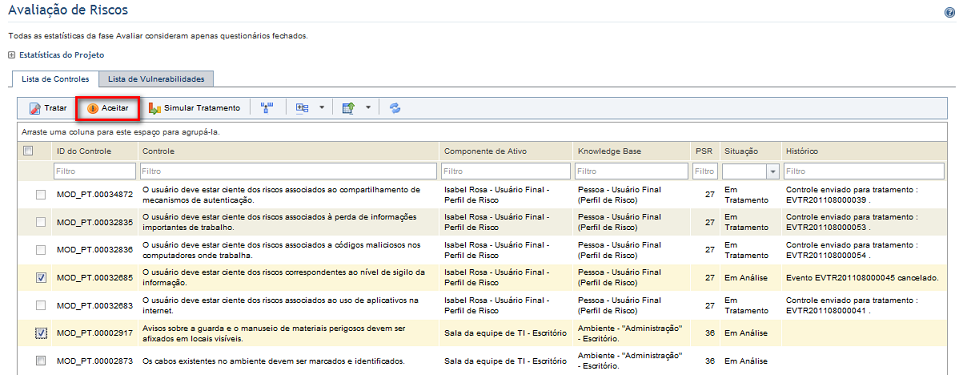The height and width of the screenshot is (375, 963).
Task: Click the 'Avaliação de Riscos' page heading
Action: [68, 10]
